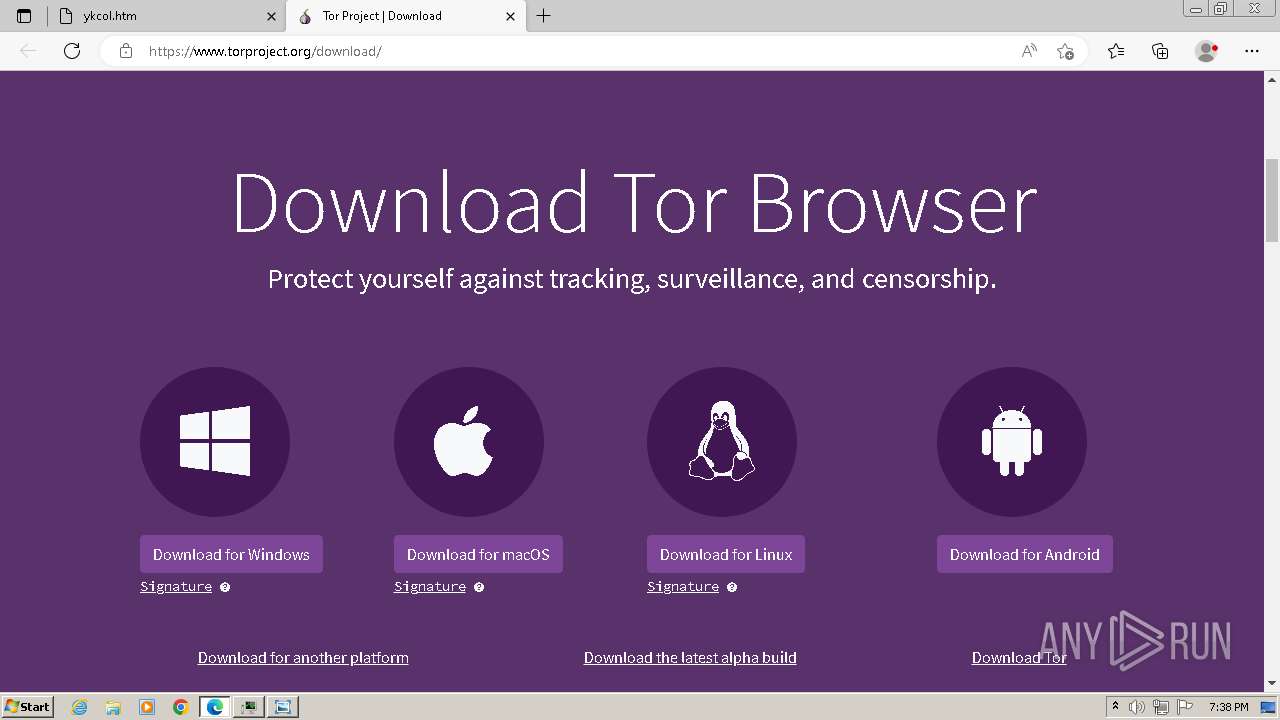Click the Linux penguin circle icon
The image size is (1280, 720).
722,442
